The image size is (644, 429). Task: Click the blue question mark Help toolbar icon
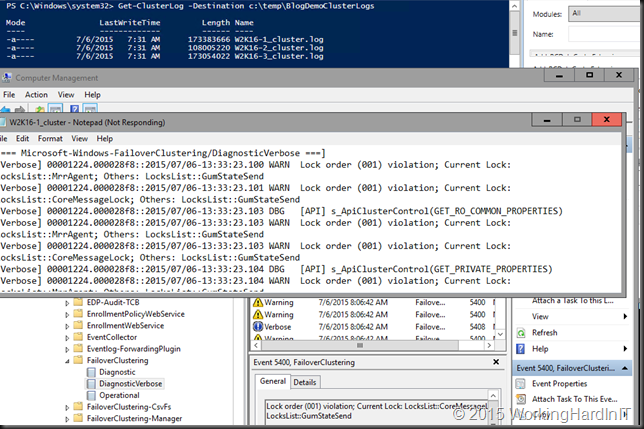(x=74, y=109)
